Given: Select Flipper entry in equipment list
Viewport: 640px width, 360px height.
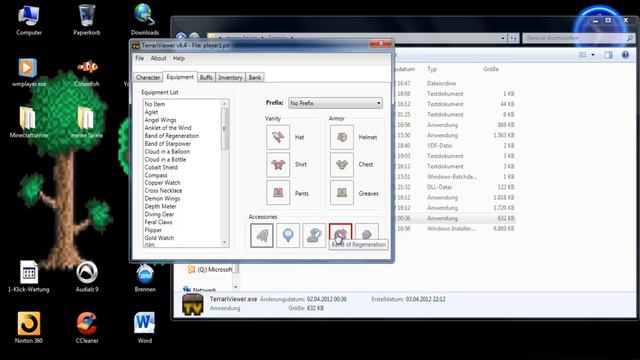Looking at the screenshot, I should 153,230.
